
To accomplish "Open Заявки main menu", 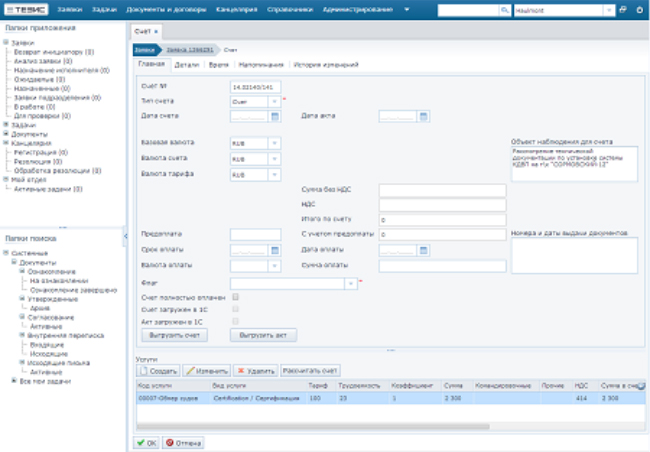I will 70,10.
